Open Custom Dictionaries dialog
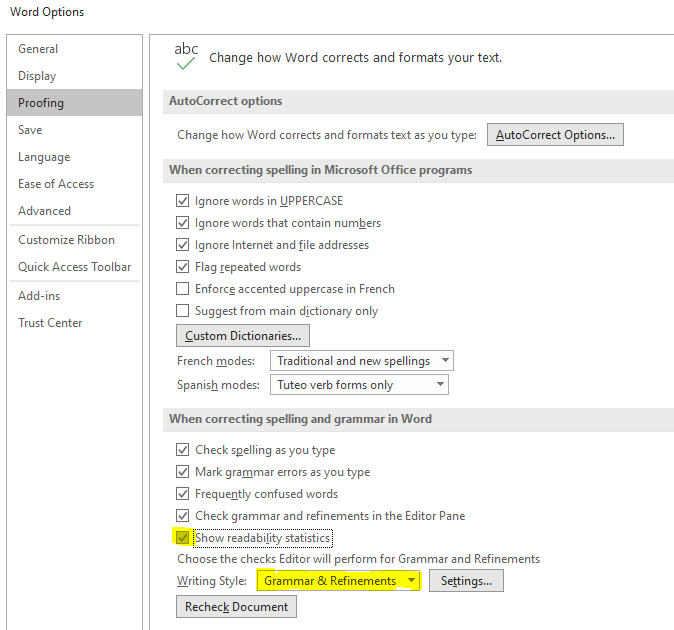Screen dimensions: 674x630 243,336
